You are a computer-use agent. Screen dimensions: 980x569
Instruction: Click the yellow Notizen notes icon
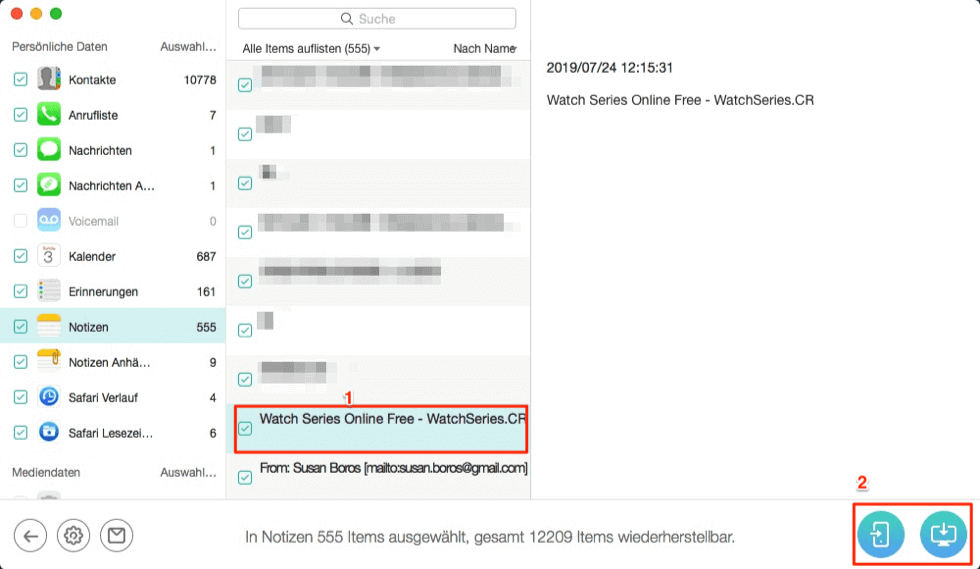pos(49,326)
